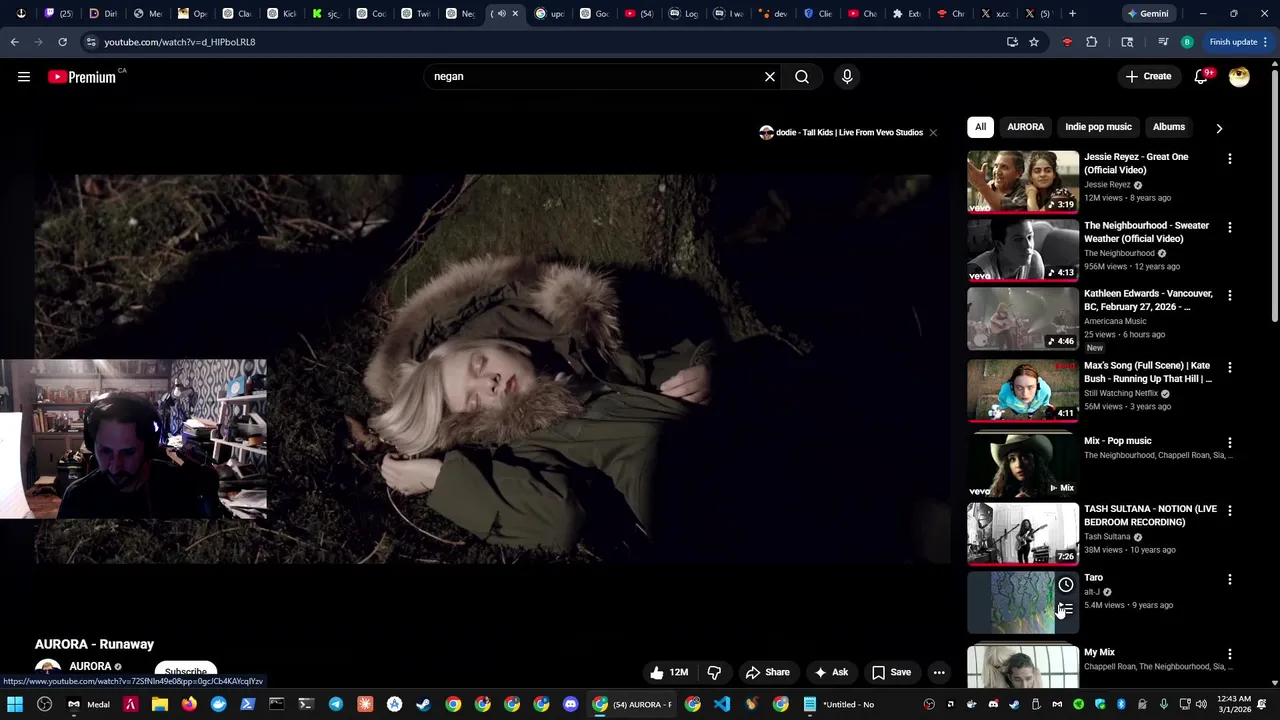Open Tash Sultana Notion video title

coord(1150,515)
